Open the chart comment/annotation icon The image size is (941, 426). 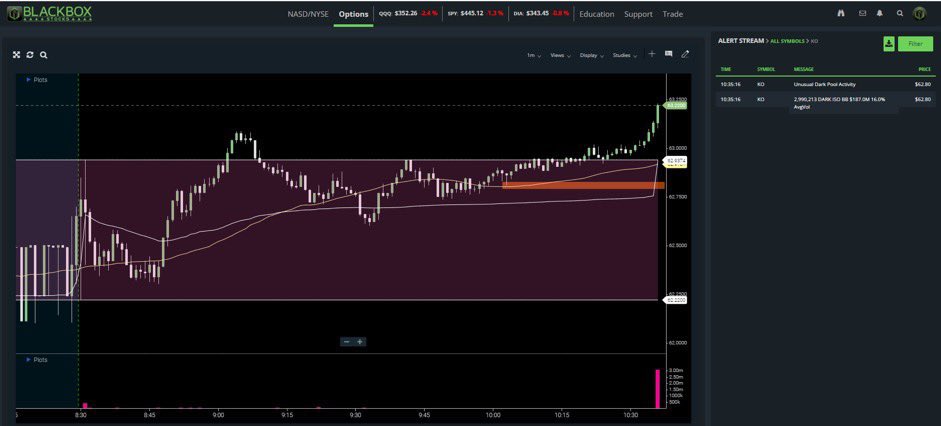pyautogui.click(x=669, y=54)
